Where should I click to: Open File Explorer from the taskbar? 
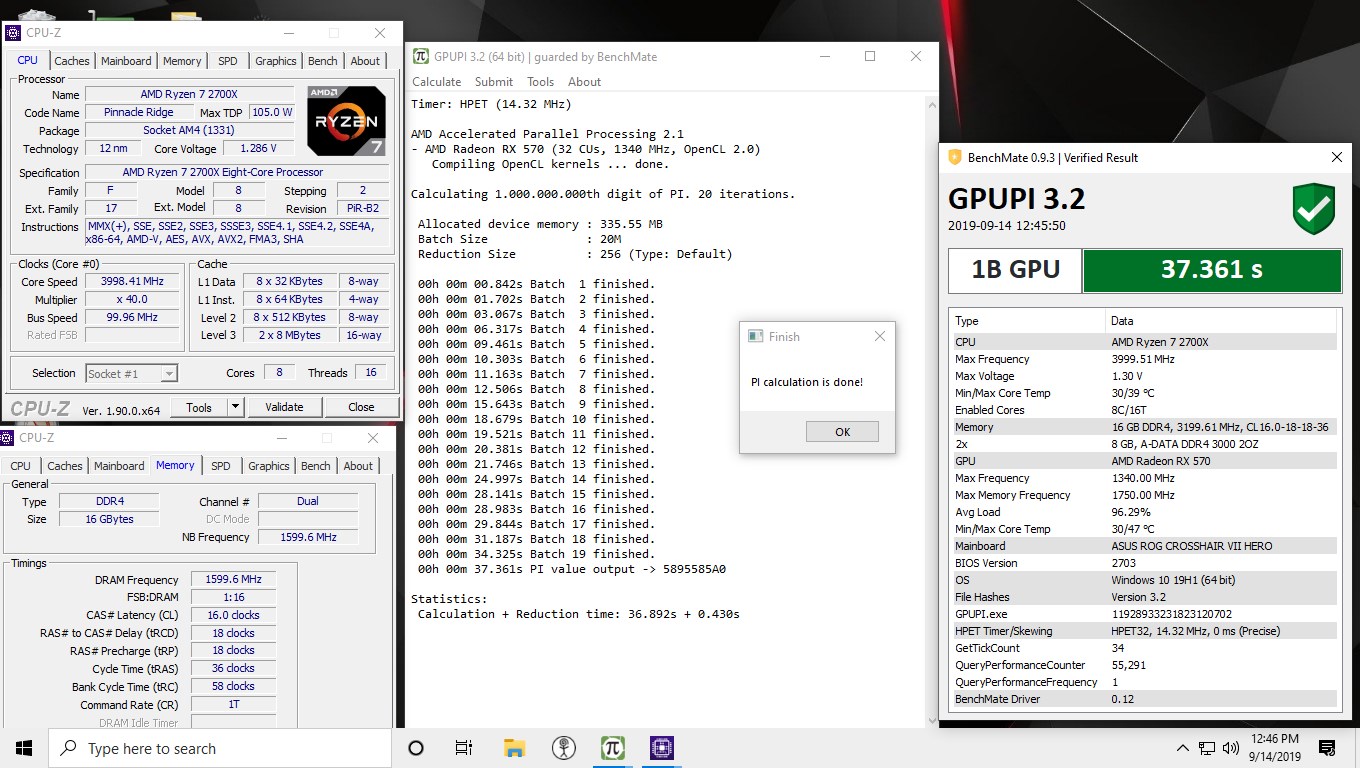514,748
